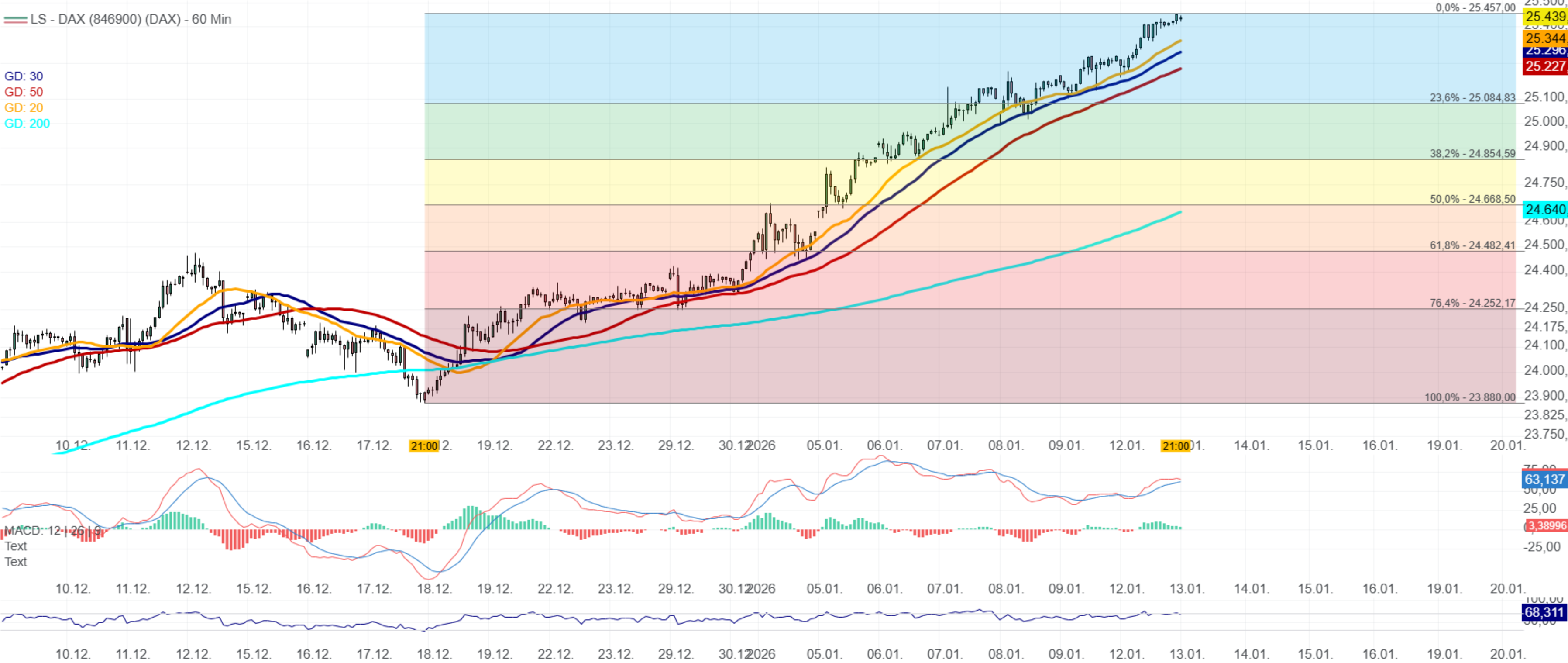Click the cyan 24.640 price tag
Viewport: 1568px width, 663px height.
[x=1545, y=210]
